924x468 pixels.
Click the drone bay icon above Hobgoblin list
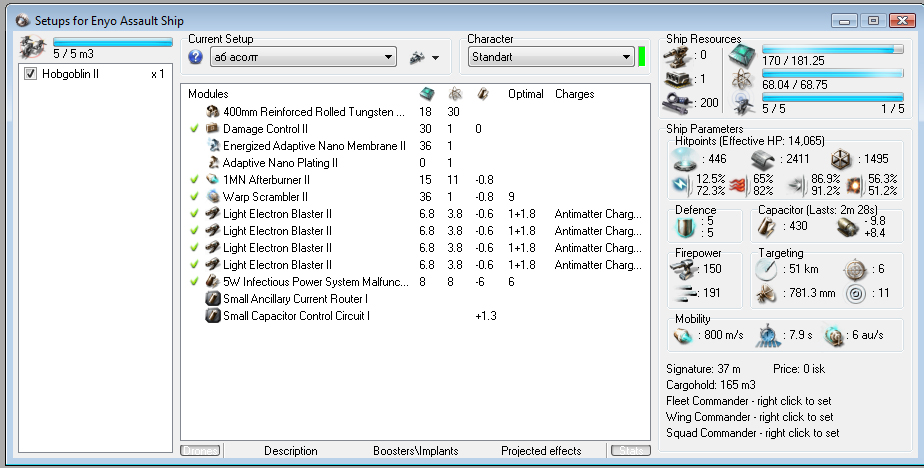pos(33,47)
